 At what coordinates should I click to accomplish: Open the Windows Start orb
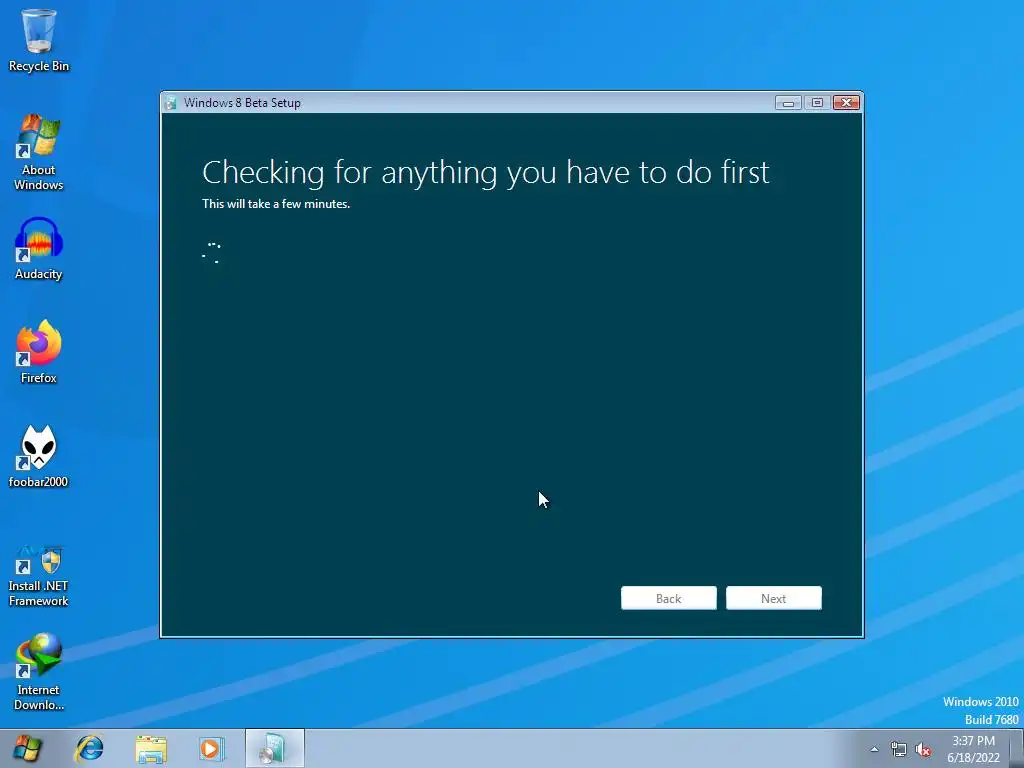27,748
